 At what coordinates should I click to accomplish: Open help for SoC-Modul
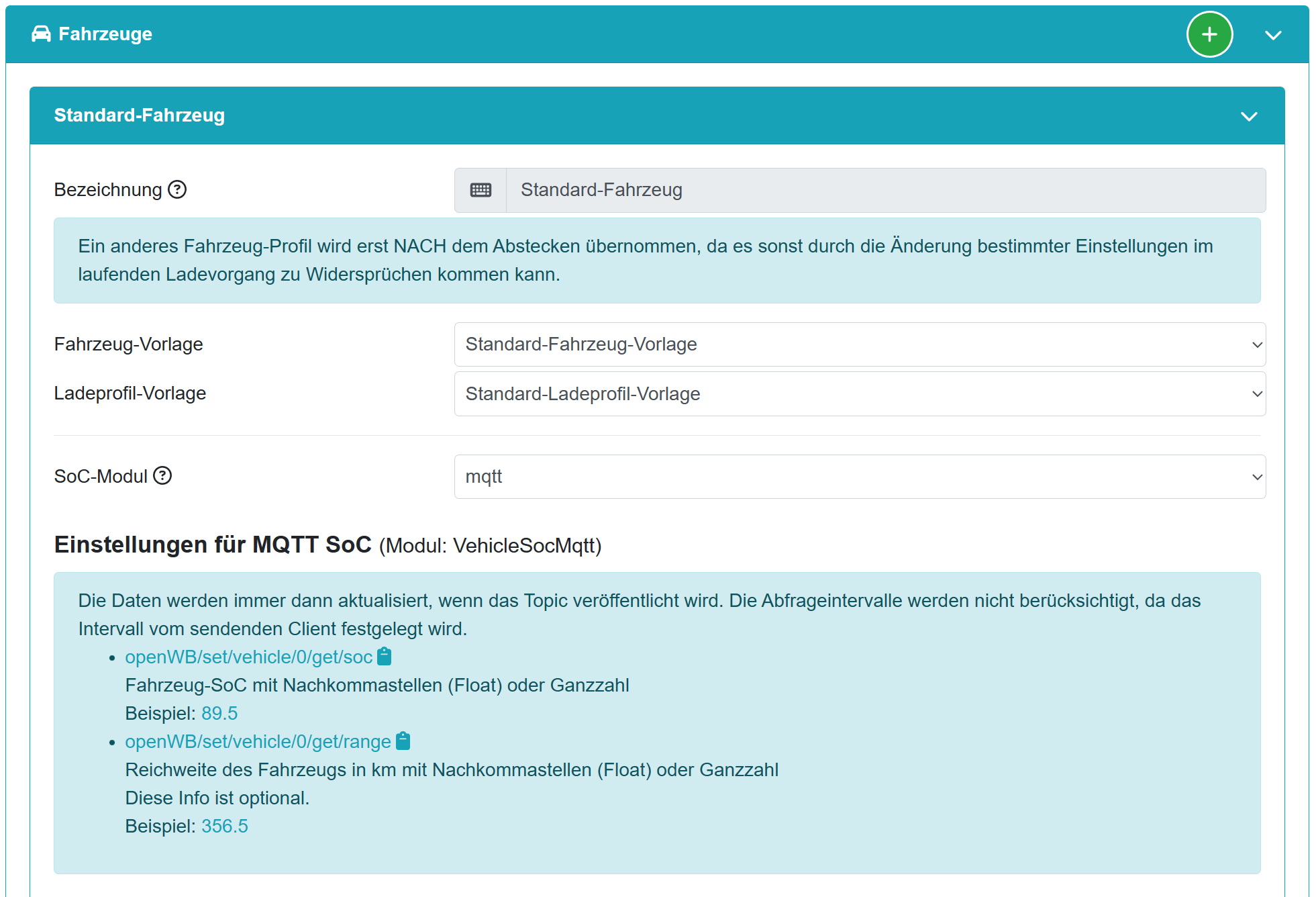click(x=162, y=475)
